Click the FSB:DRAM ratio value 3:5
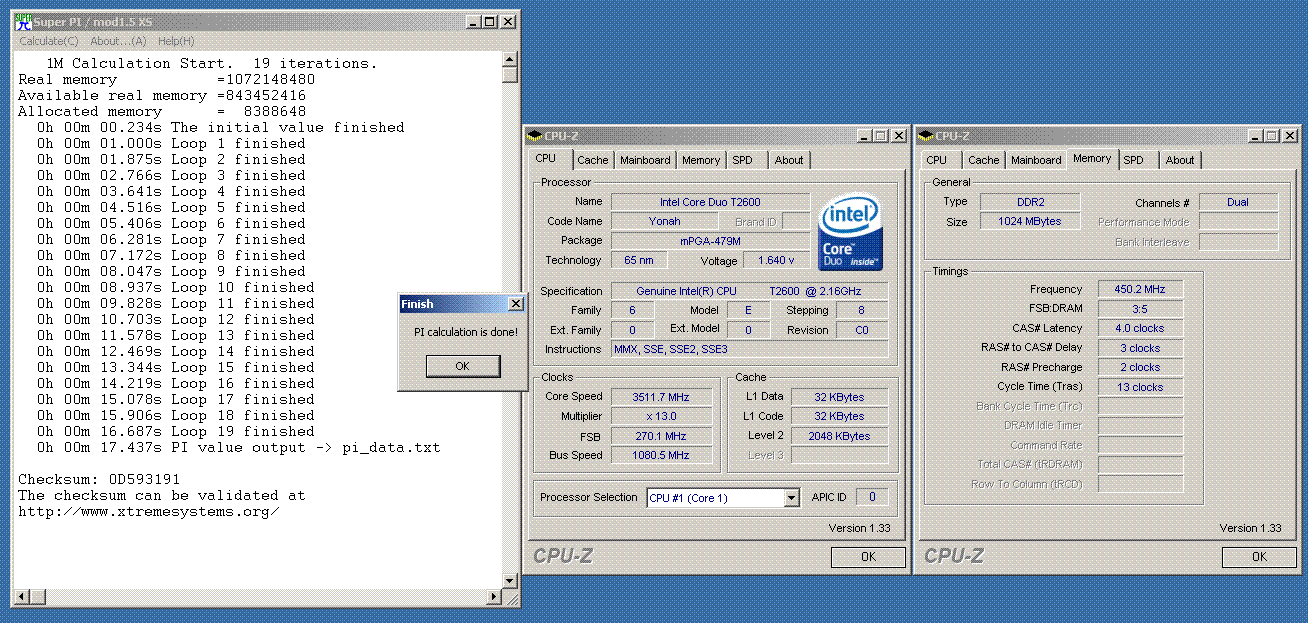Screen dimensions: 1308x623 click(1140, 309)
